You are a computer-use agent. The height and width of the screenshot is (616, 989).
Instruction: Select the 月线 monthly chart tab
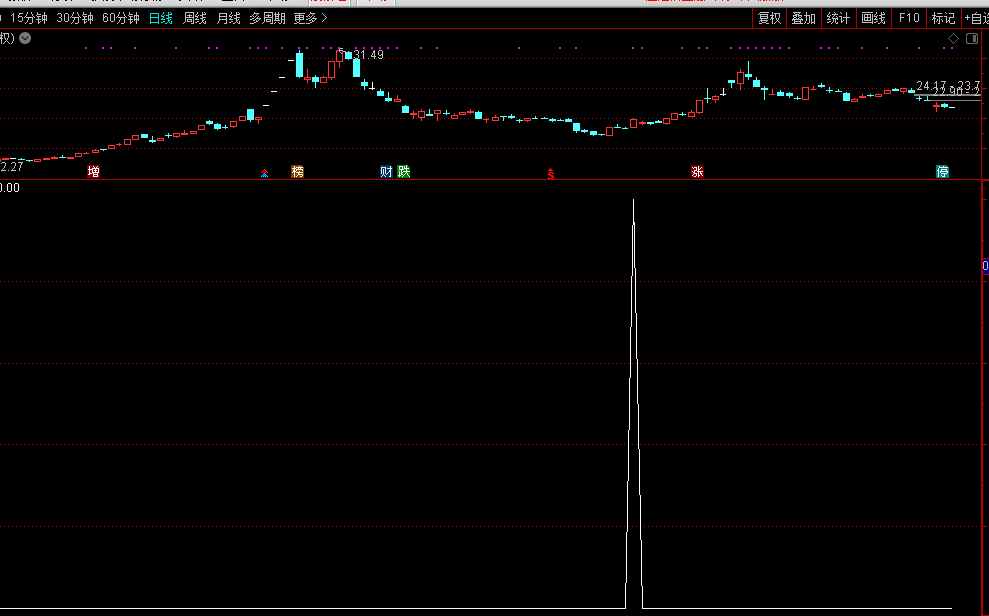229,18
